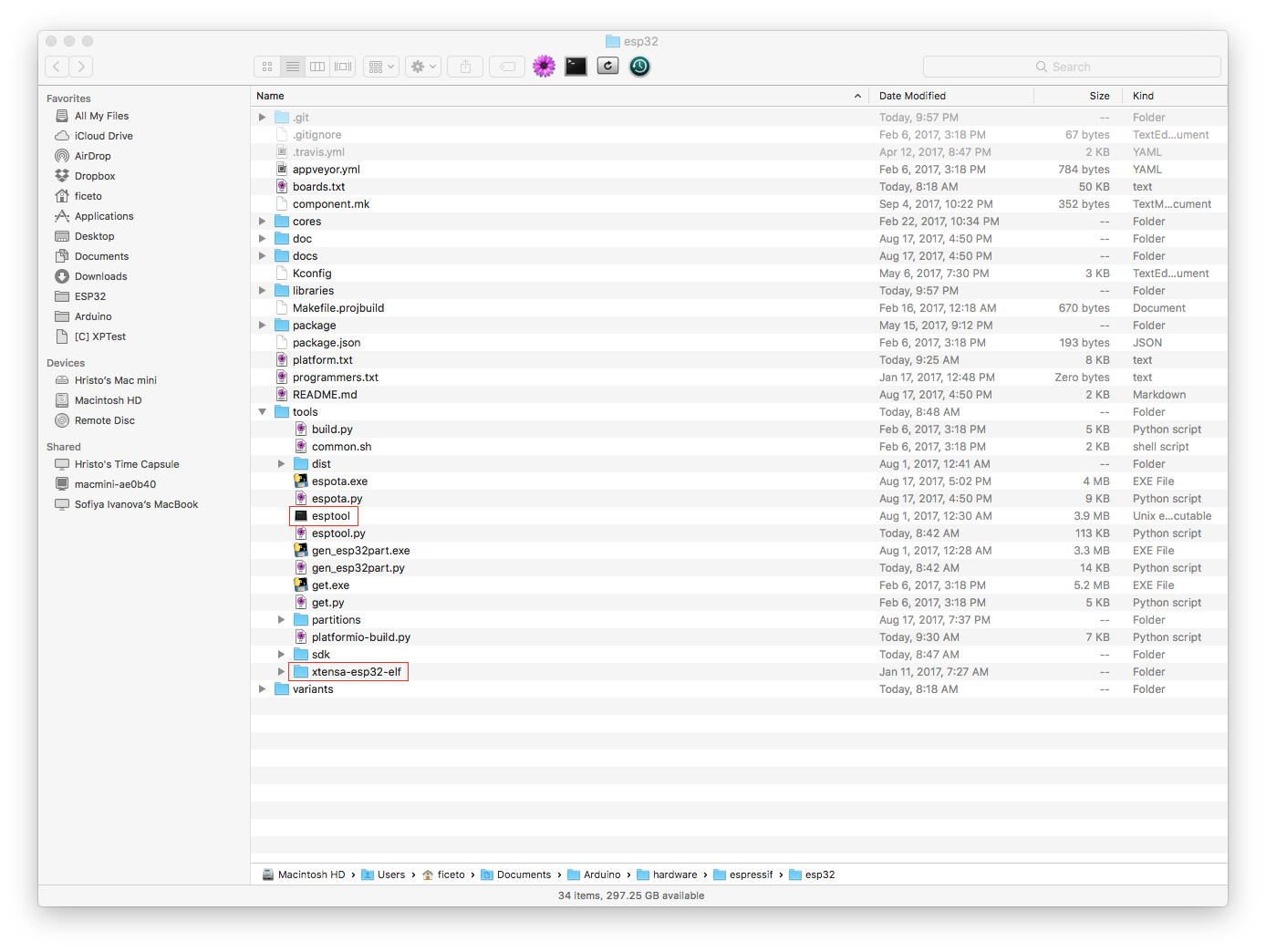Switch to column view in the toolbar
This screenshot has width=1266, height=952.
point(316,66)
